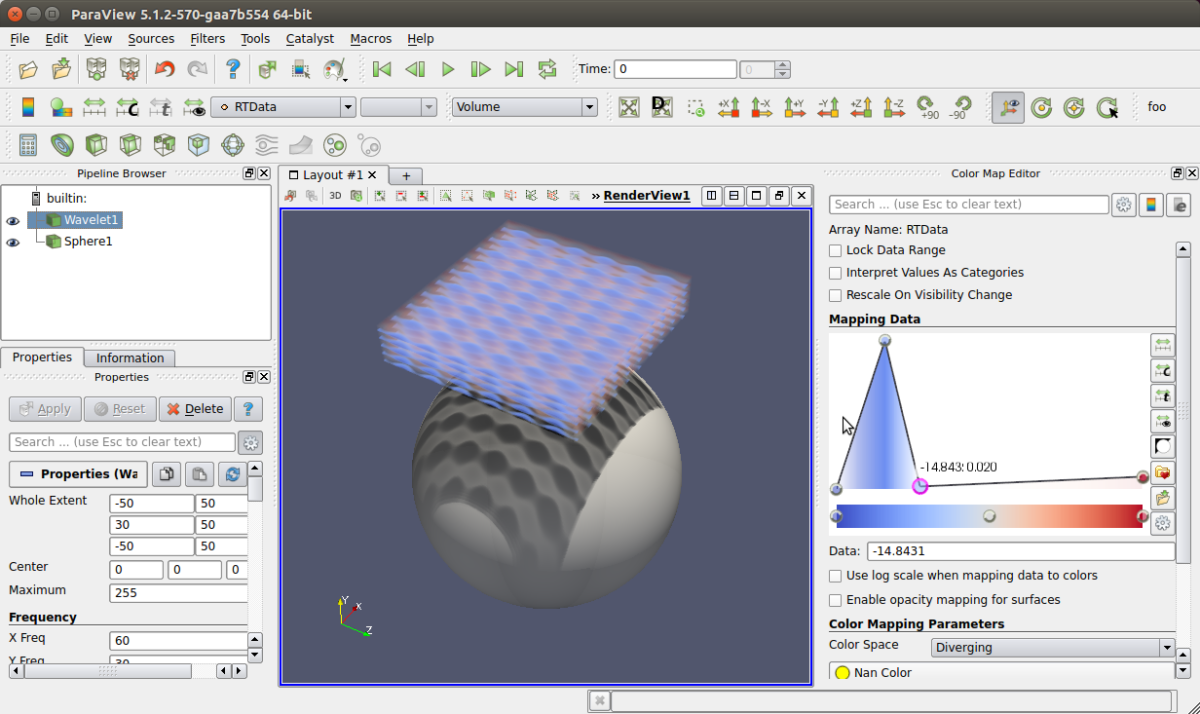Click the Undo icon in toolbar
Viewport: 1200px width, 714px height.
164,69
